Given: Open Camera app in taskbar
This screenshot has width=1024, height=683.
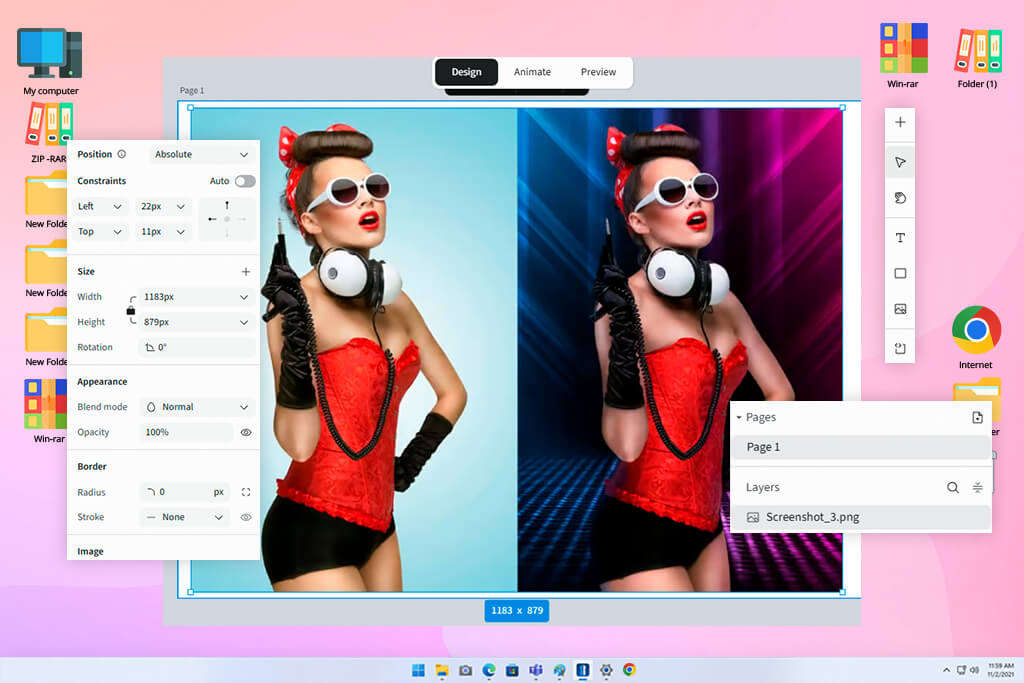Looking at the screenshot, I should [465, 670].
